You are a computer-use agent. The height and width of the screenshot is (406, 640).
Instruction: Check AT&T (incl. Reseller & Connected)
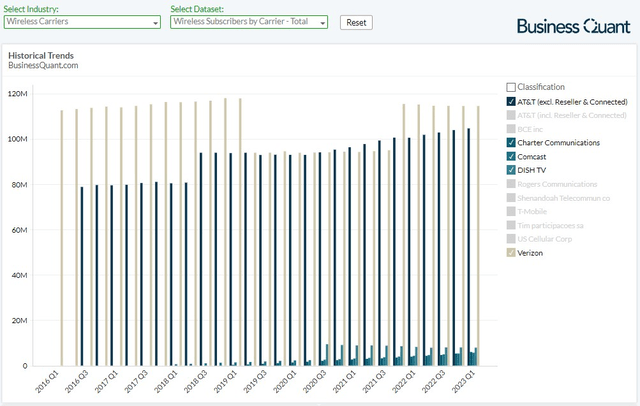[511, 115]
